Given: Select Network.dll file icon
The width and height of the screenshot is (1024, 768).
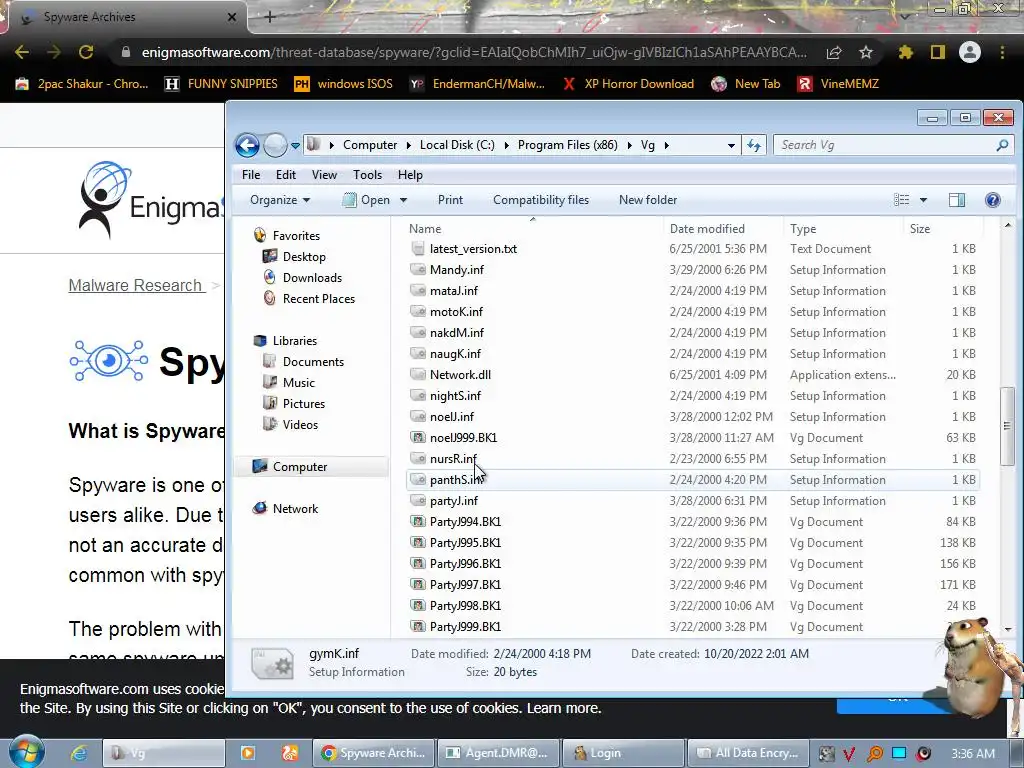Looking at the screenshot, I should [418, 375].
